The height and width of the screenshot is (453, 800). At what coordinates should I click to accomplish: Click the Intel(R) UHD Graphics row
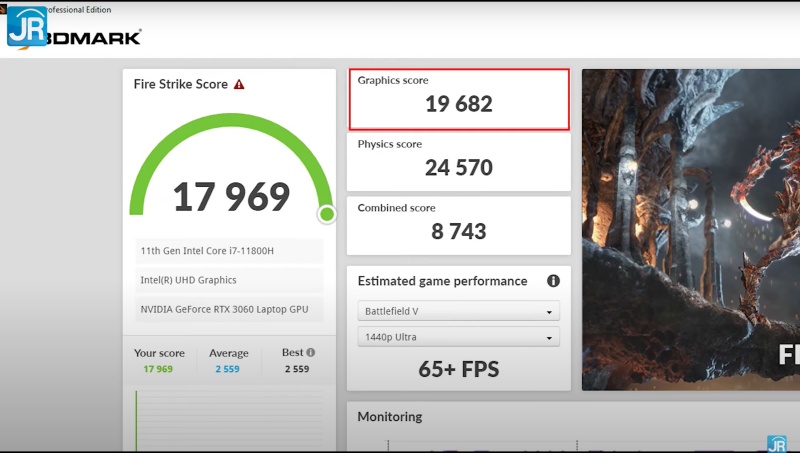[229, 280]
